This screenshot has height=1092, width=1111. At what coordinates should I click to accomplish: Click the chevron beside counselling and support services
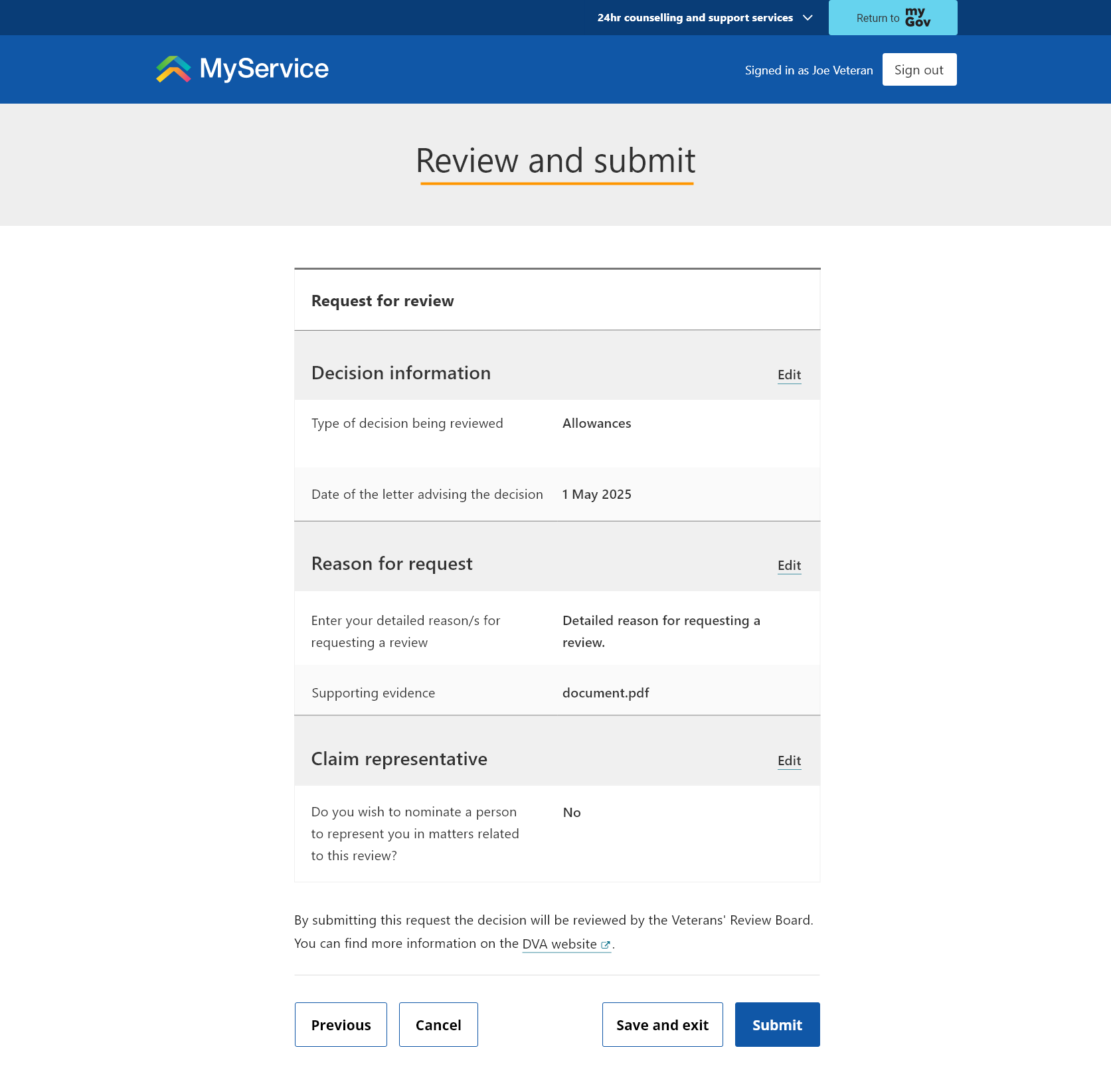[x=807, y=18]
